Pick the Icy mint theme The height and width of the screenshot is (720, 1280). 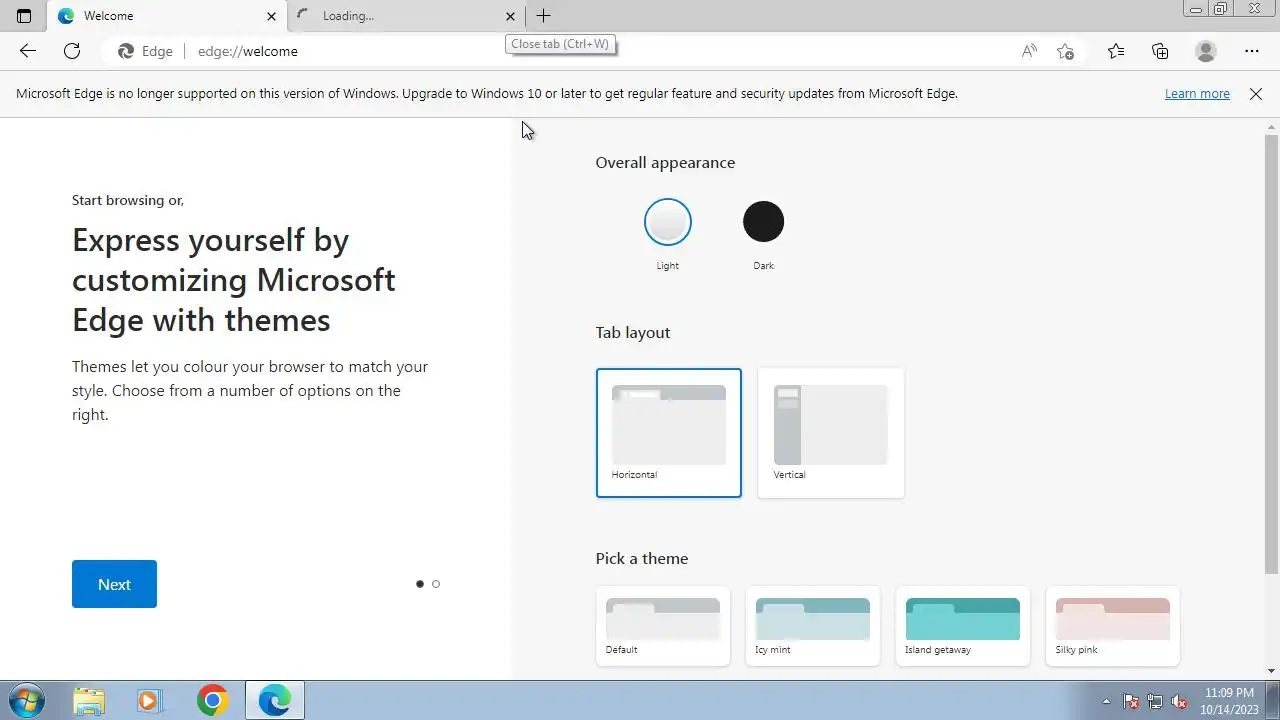[813, 626]
